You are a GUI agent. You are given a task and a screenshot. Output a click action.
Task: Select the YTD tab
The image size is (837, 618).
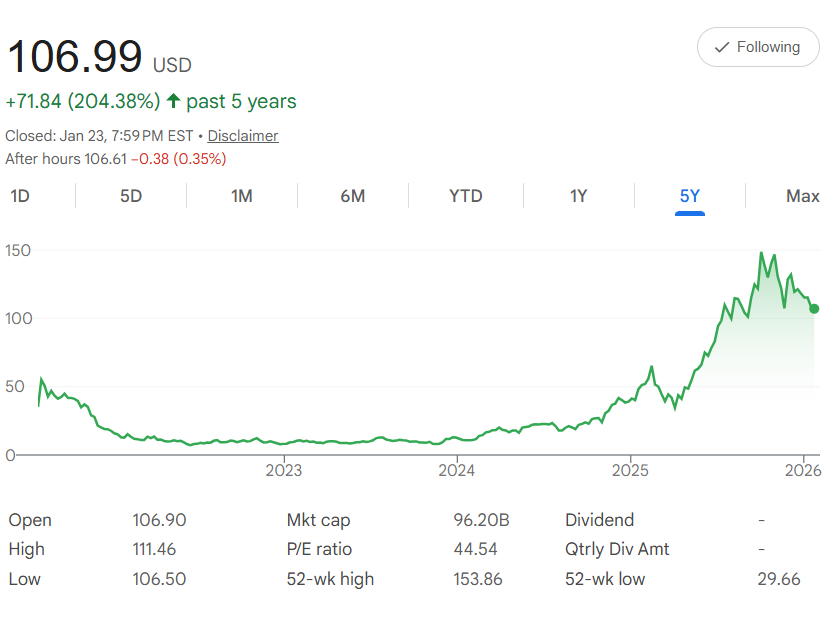click(x=465, y=196)
